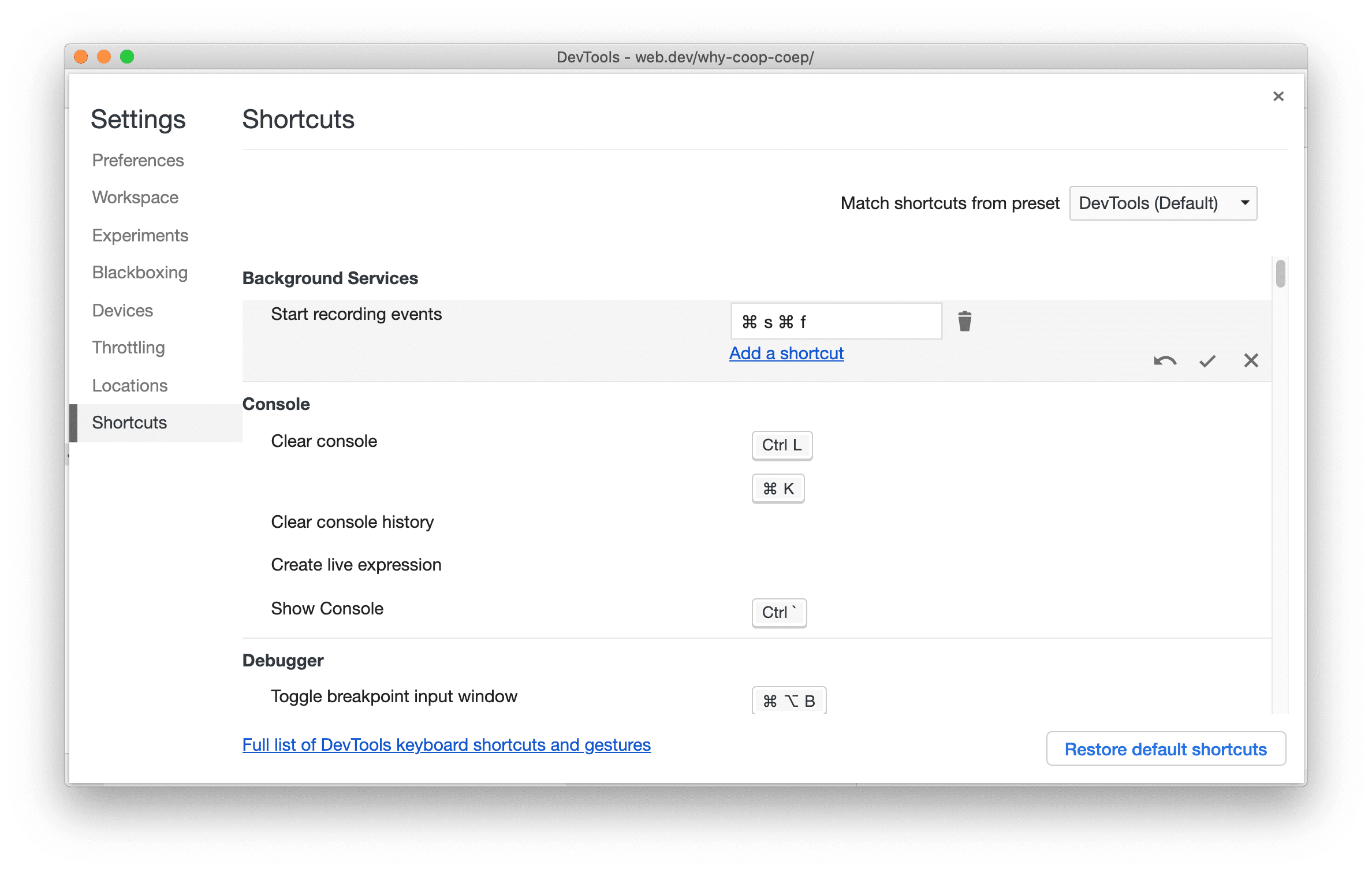Click the Add a shortcut link

786,353
